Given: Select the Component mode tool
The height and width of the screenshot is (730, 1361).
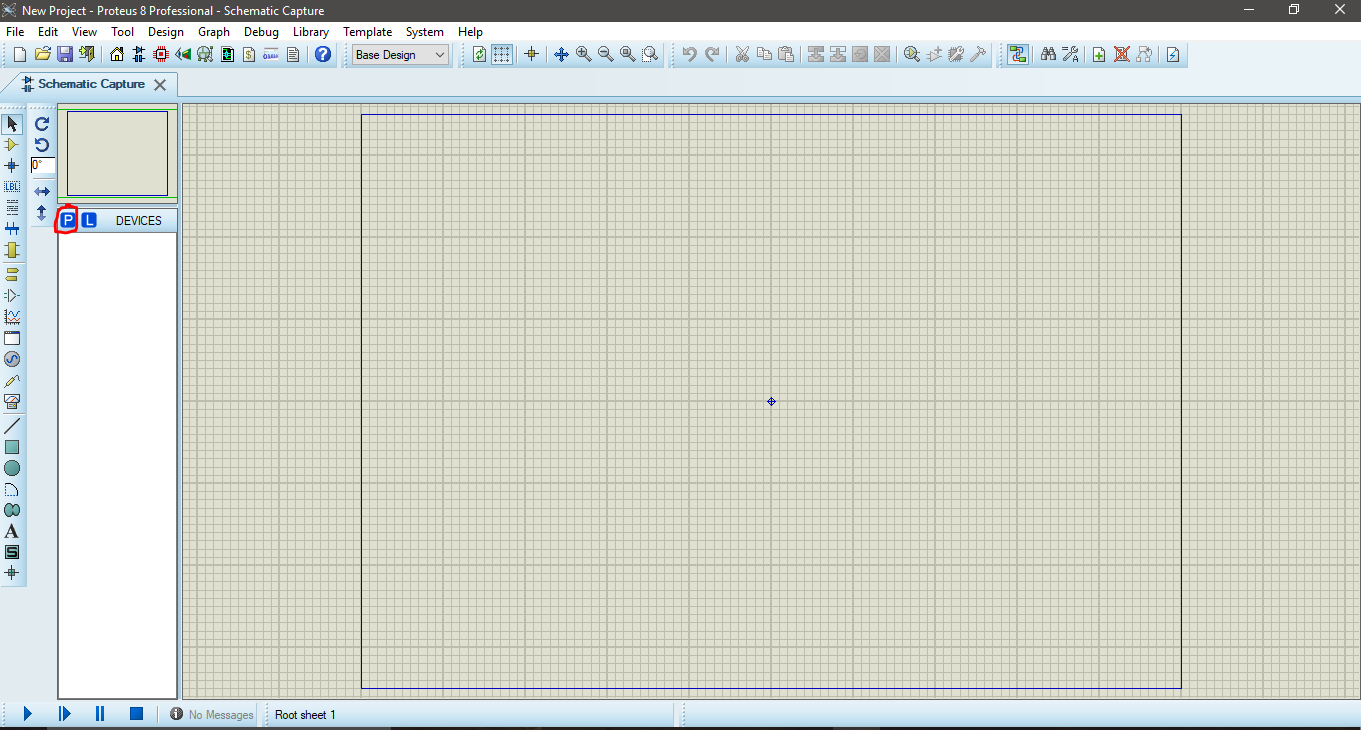Looking at the screenshot, I should coord(12,145).
